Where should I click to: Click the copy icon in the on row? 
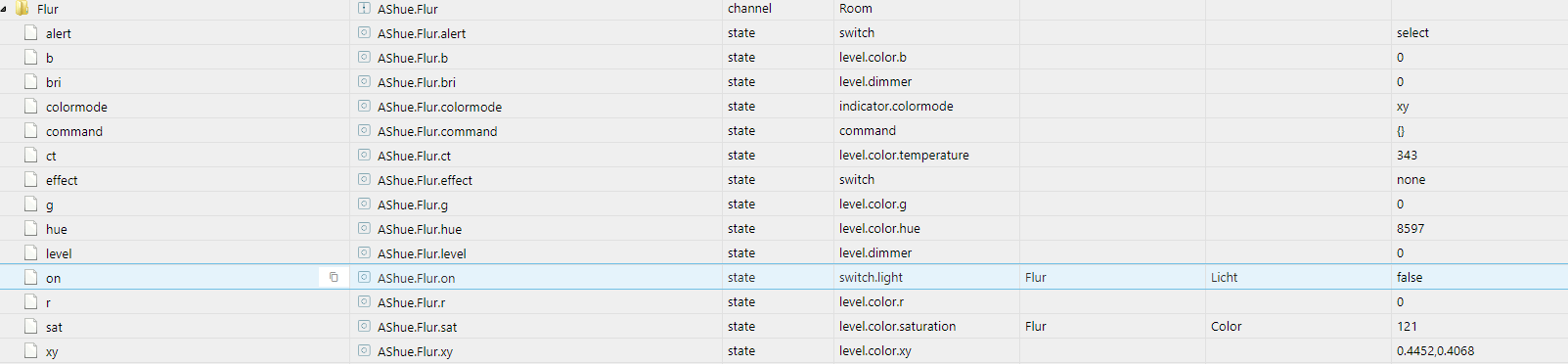(334, 278)
